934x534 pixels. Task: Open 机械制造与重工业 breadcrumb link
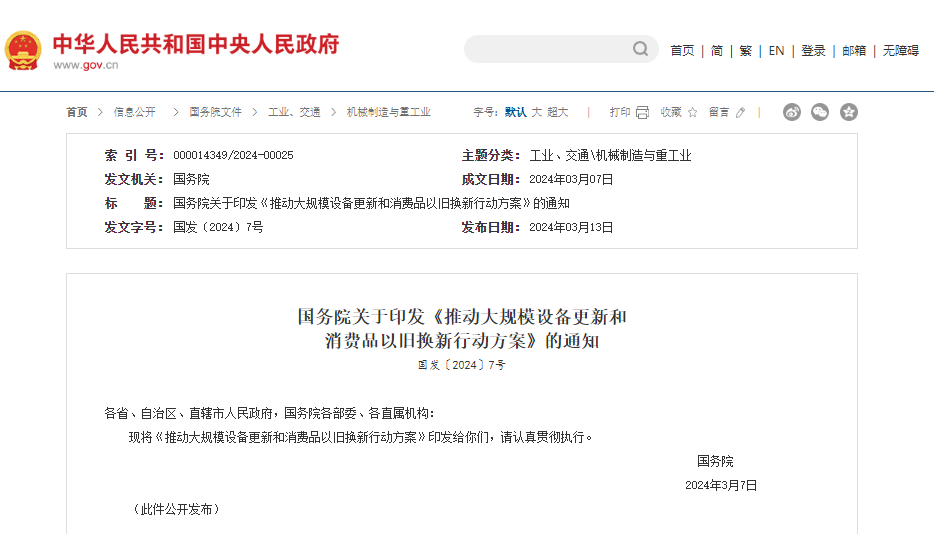pyautogui.click(x=388, y=112)
